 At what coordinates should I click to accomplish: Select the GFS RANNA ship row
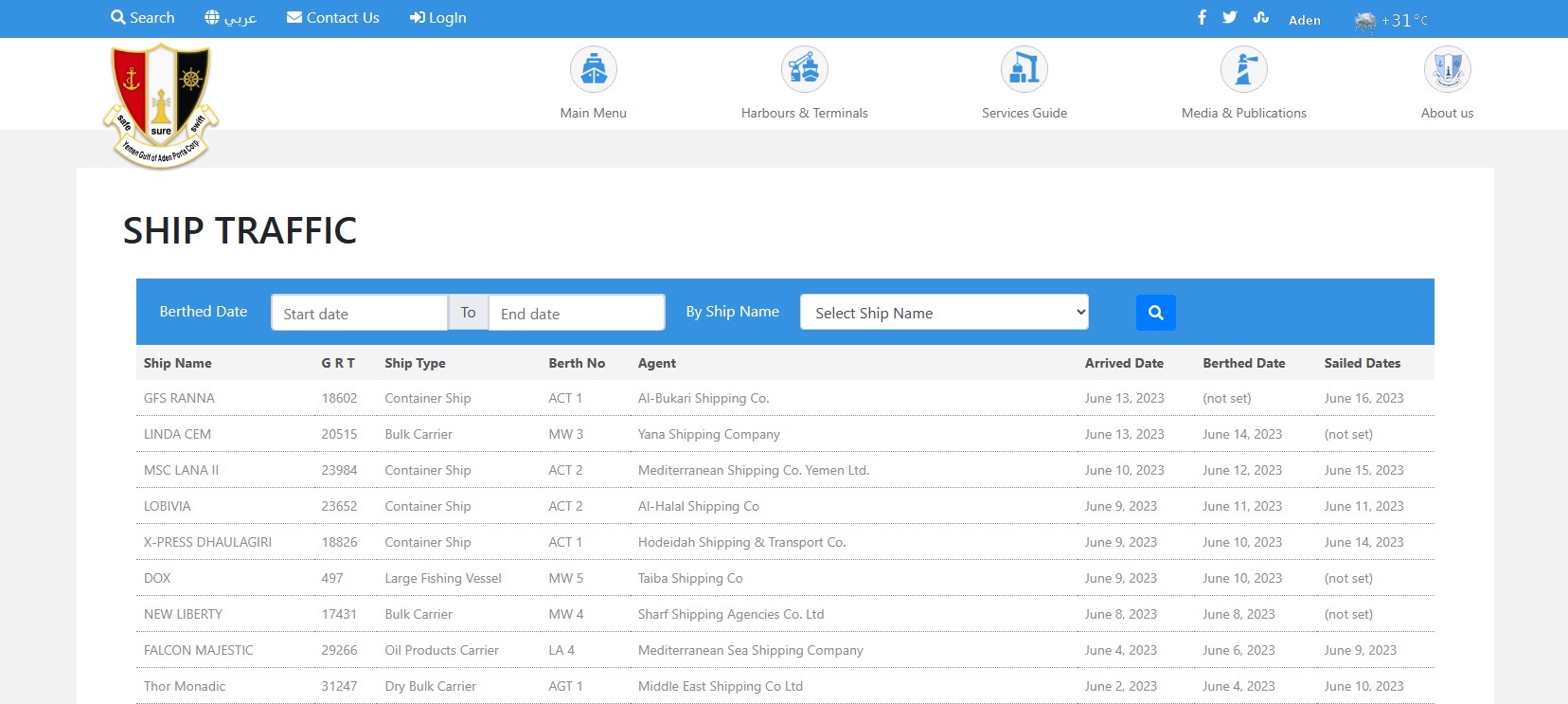click(179, 398)
